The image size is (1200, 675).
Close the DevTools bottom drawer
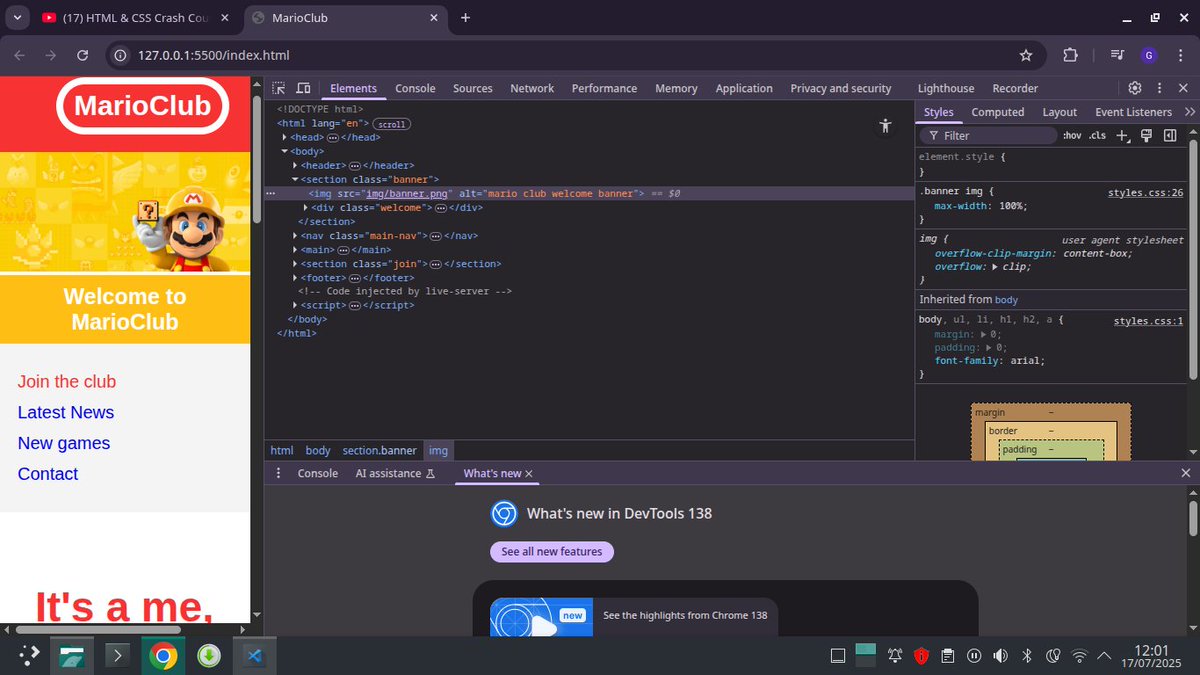[x=1186, y=473]
